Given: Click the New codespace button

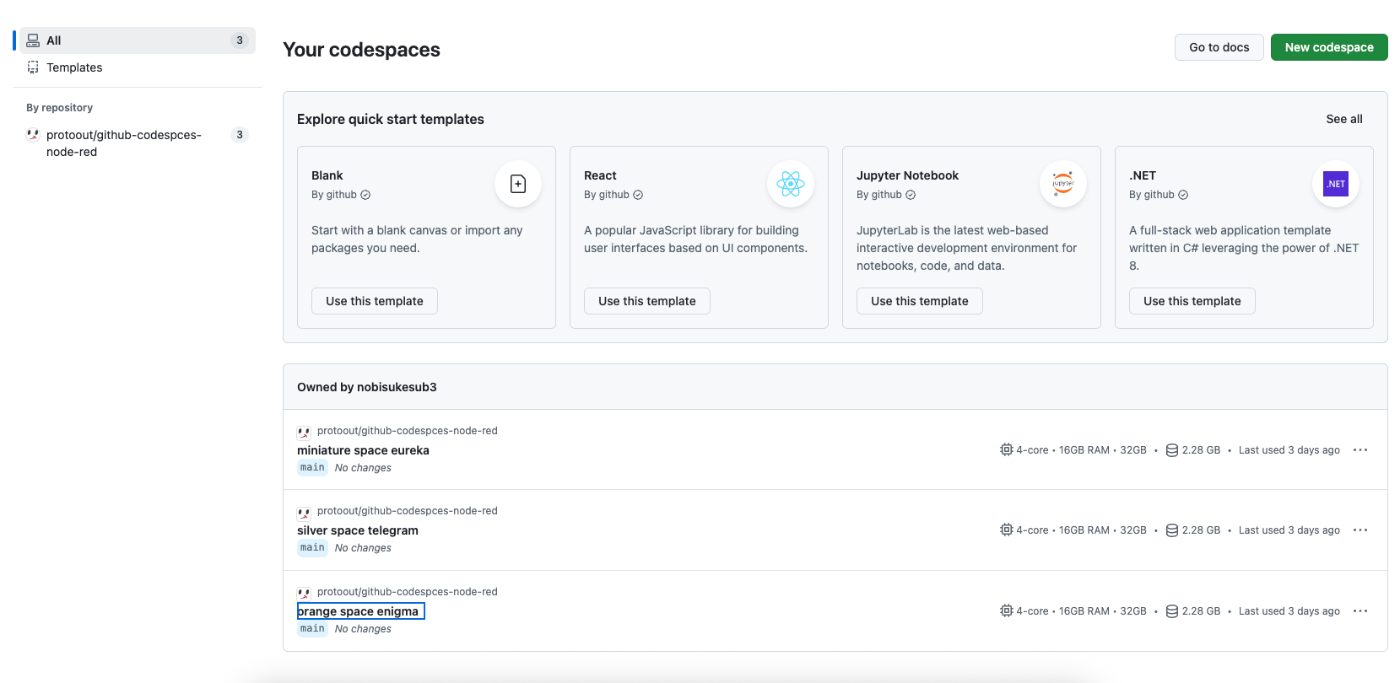Looking at the screenshot, I should tap(1329, 47).
